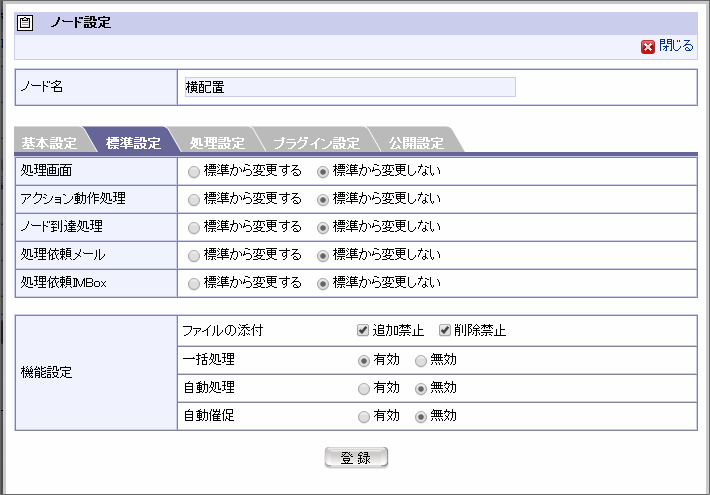This screenshot has height=495, width=710.
Task: Click the ノード到達処理 row label
Action: point(62,226)
